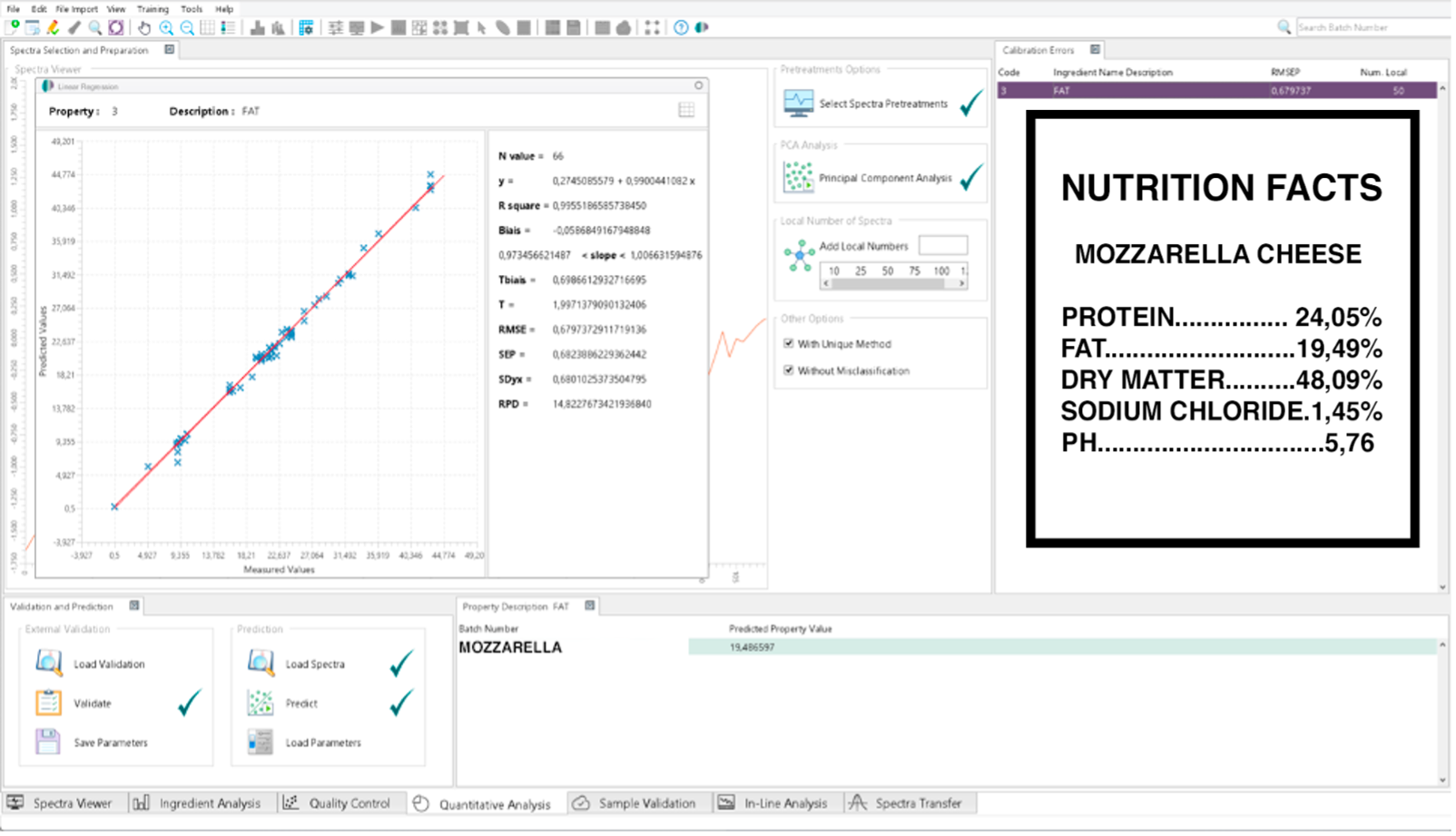
Task: Open the View menu
Action: pos(116,9)
